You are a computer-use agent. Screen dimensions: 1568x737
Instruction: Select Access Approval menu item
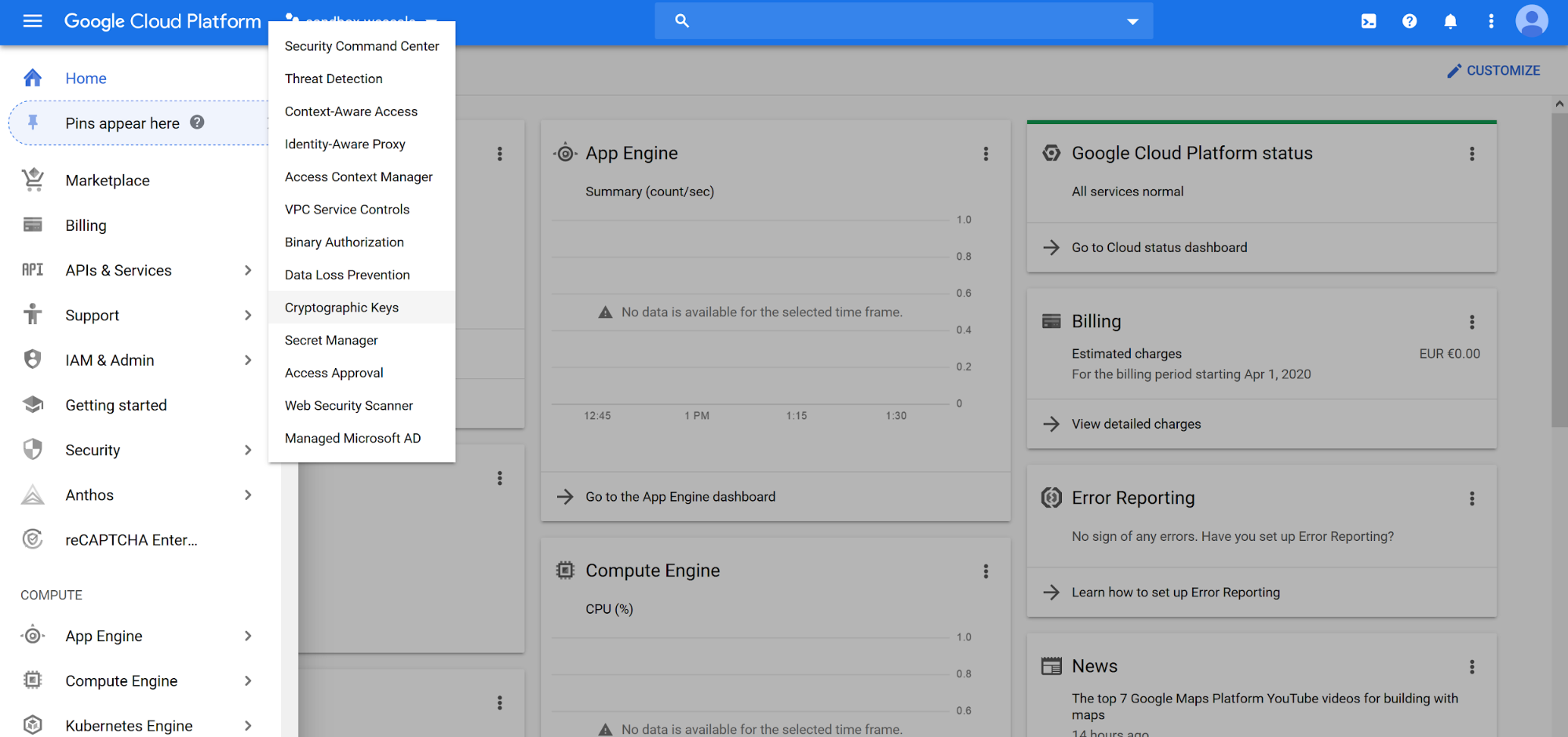[x=362, y=373]
